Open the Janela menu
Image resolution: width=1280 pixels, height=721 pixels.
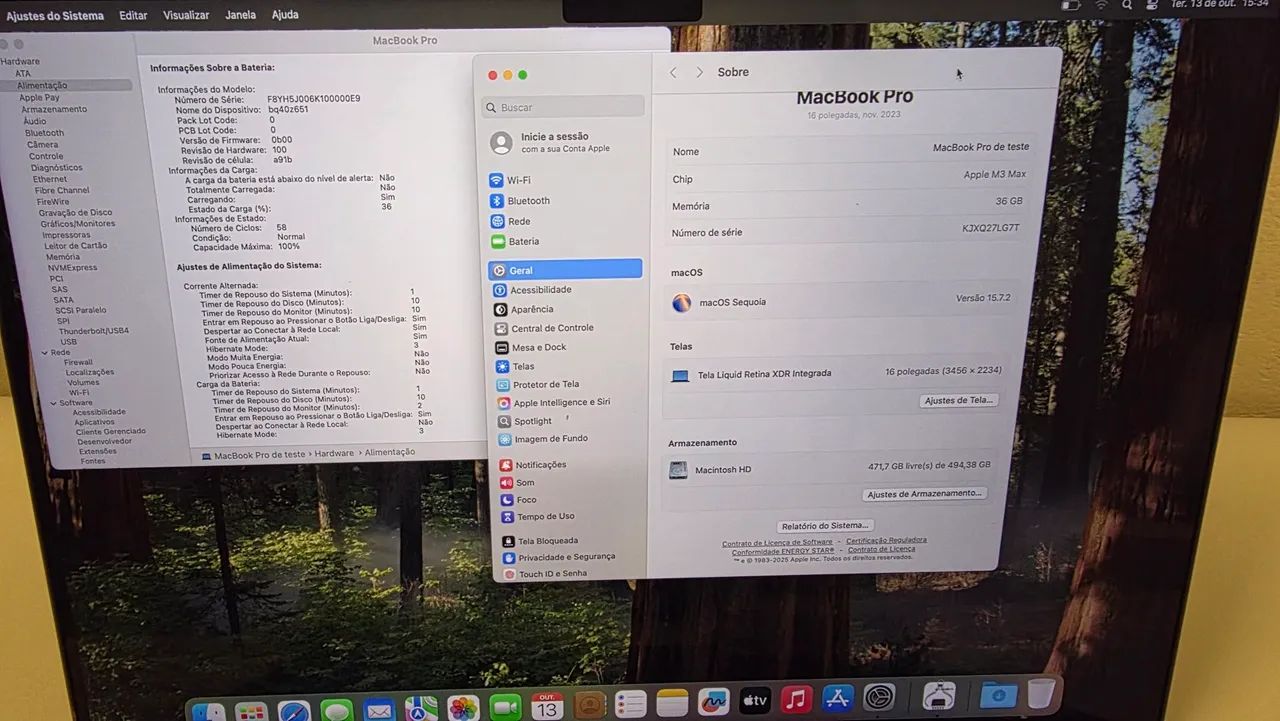[x=240, y=16]
